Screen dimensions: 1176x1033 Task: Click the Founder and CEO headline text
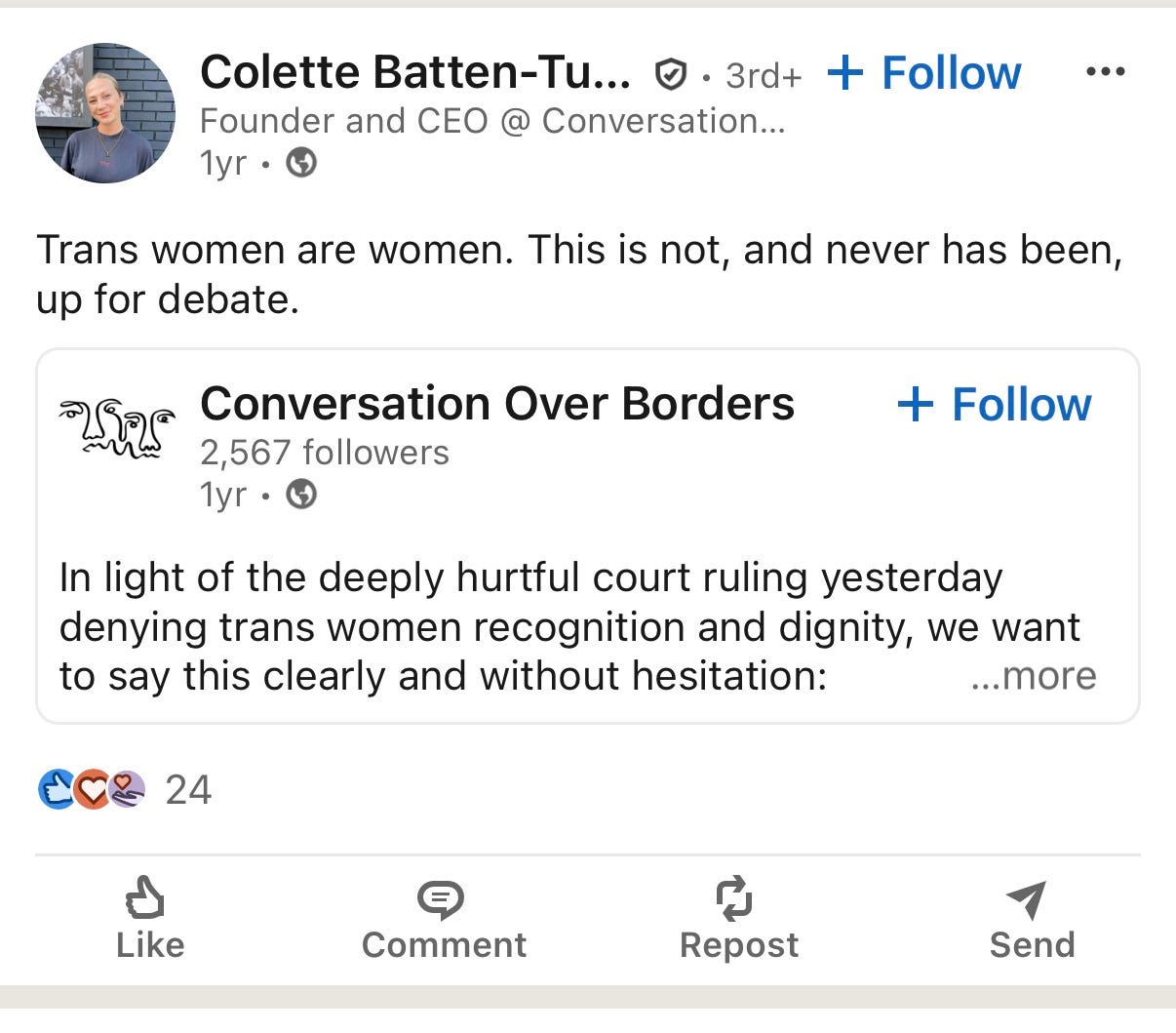click(492, 121)
